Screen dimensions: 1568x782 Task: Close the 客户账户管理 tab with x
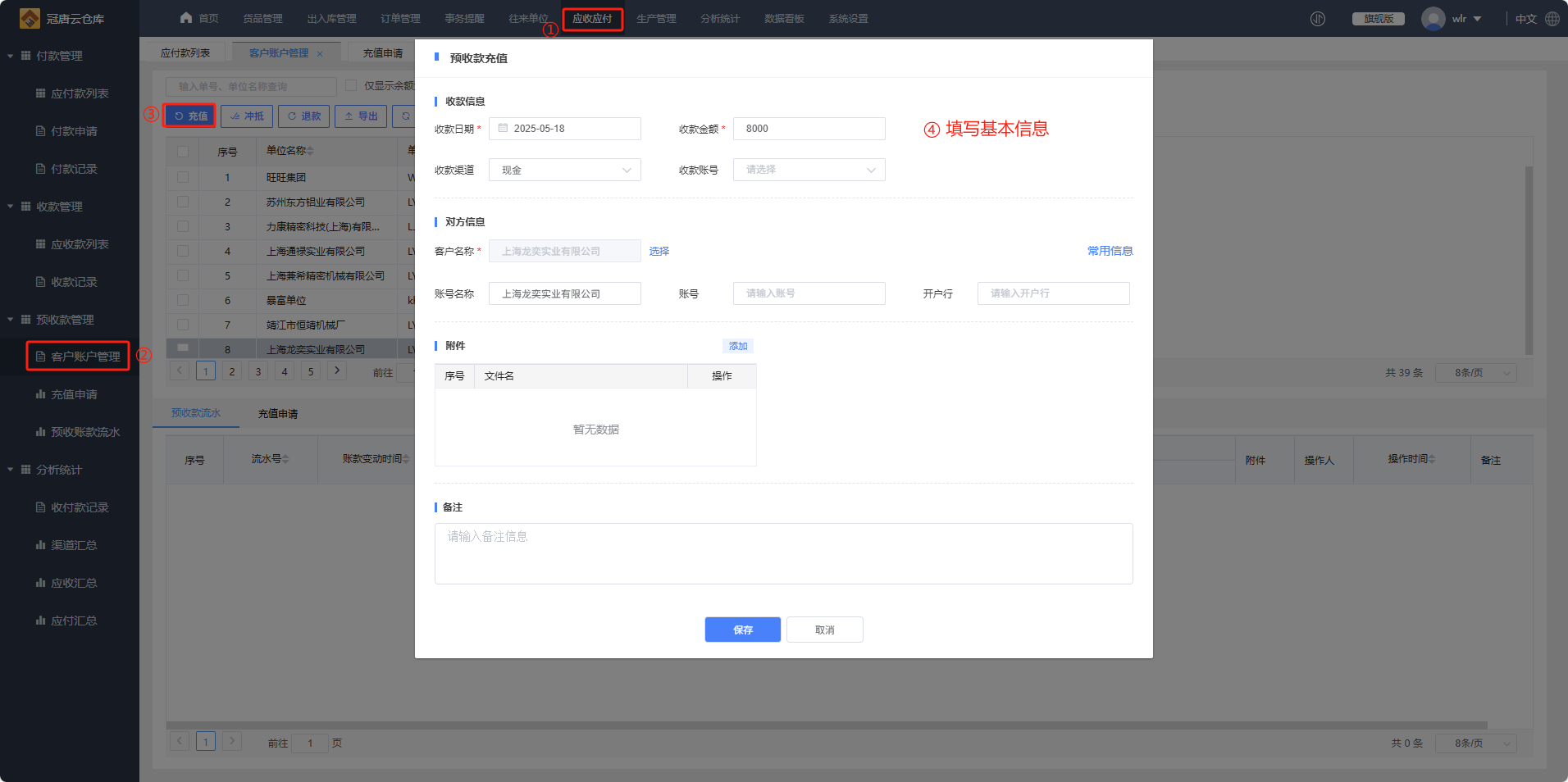pyautogui.click(x=320, y=54)
